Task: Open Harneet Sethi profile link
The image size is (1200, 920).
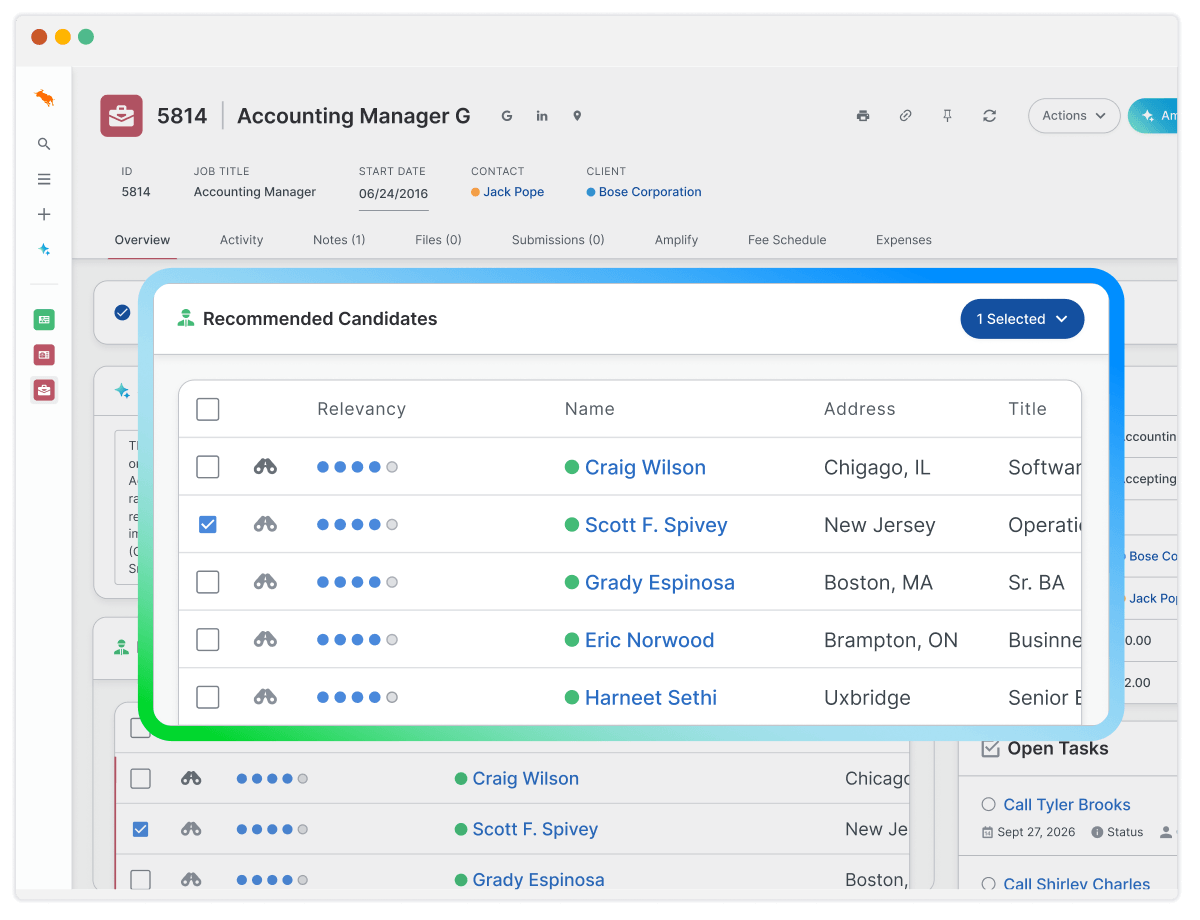Action: [651, 697]
